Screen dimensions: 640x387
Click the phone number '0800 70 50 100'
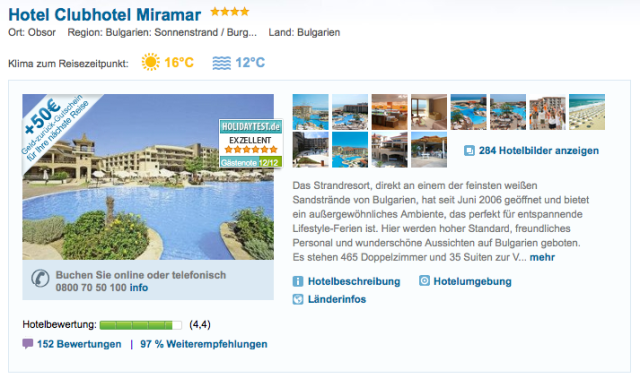[x=91, y=287]
